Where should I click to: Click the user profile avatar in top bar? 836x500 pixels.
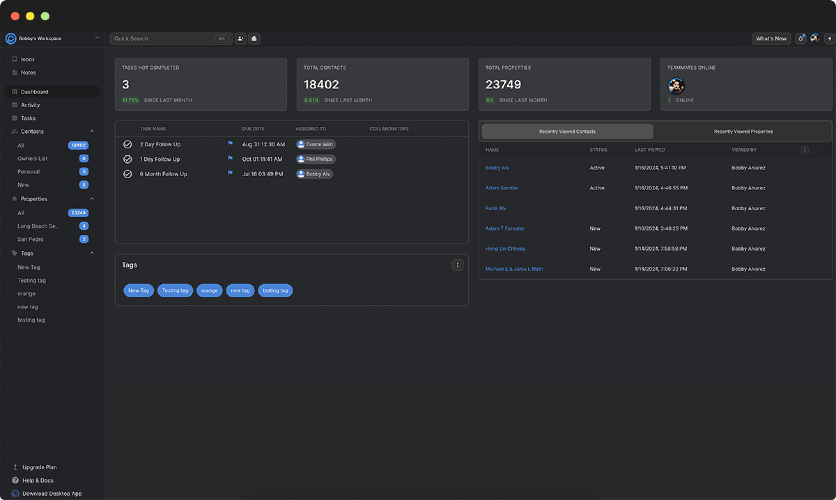(815, 39)
